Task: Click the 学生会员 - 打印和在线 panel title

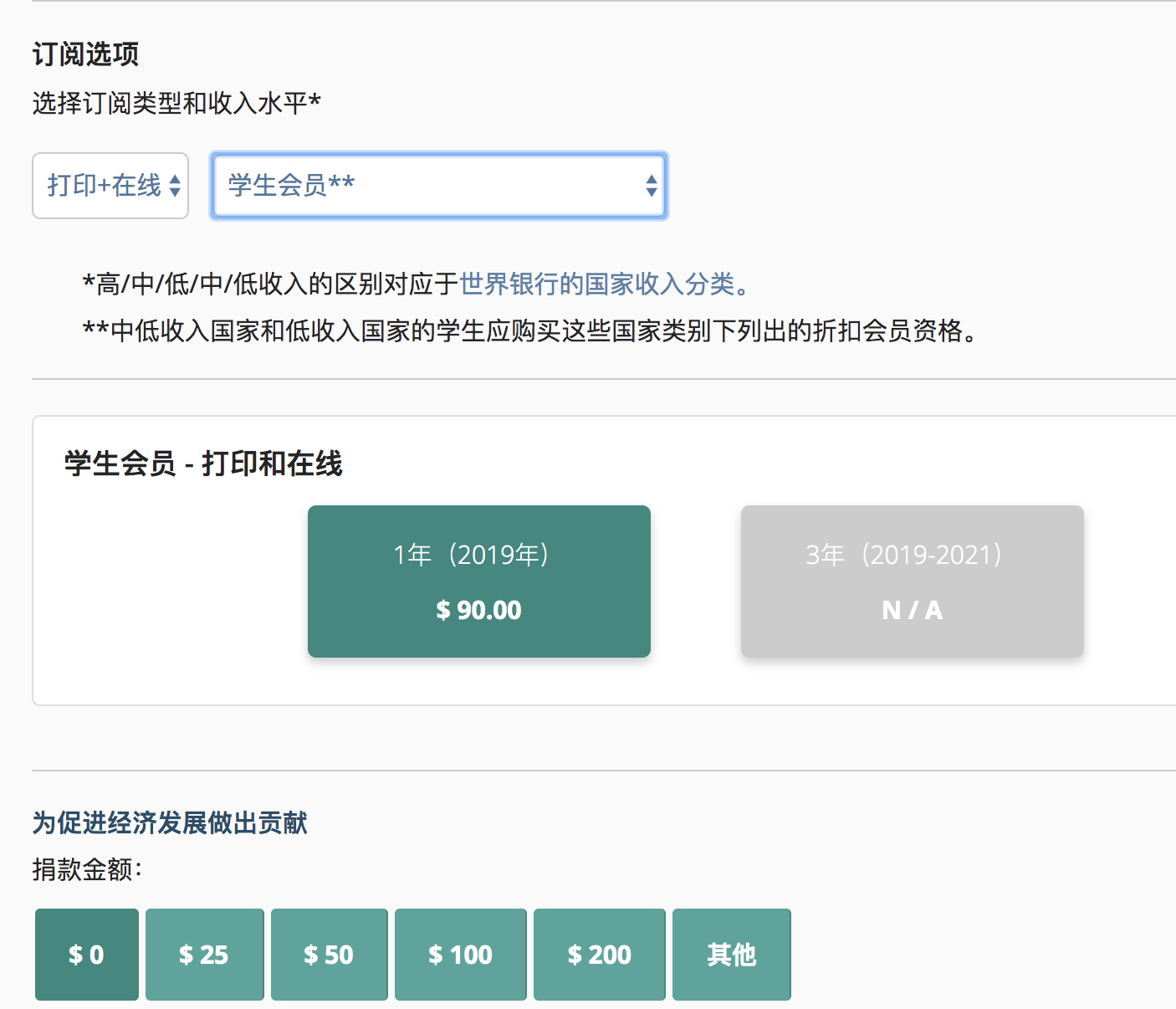Action: [x=203, y=464]
